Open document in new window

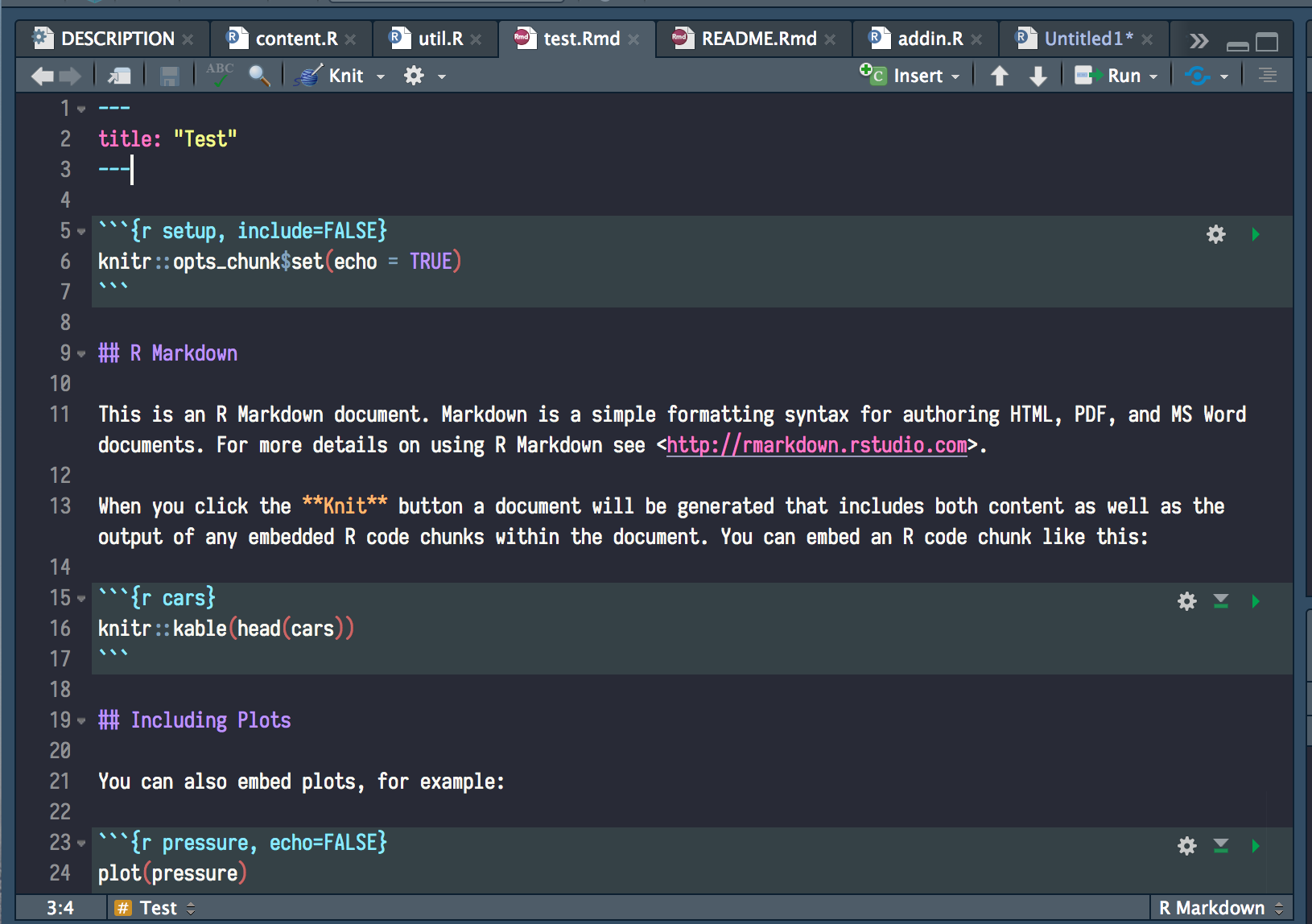[x=119, y=74]
